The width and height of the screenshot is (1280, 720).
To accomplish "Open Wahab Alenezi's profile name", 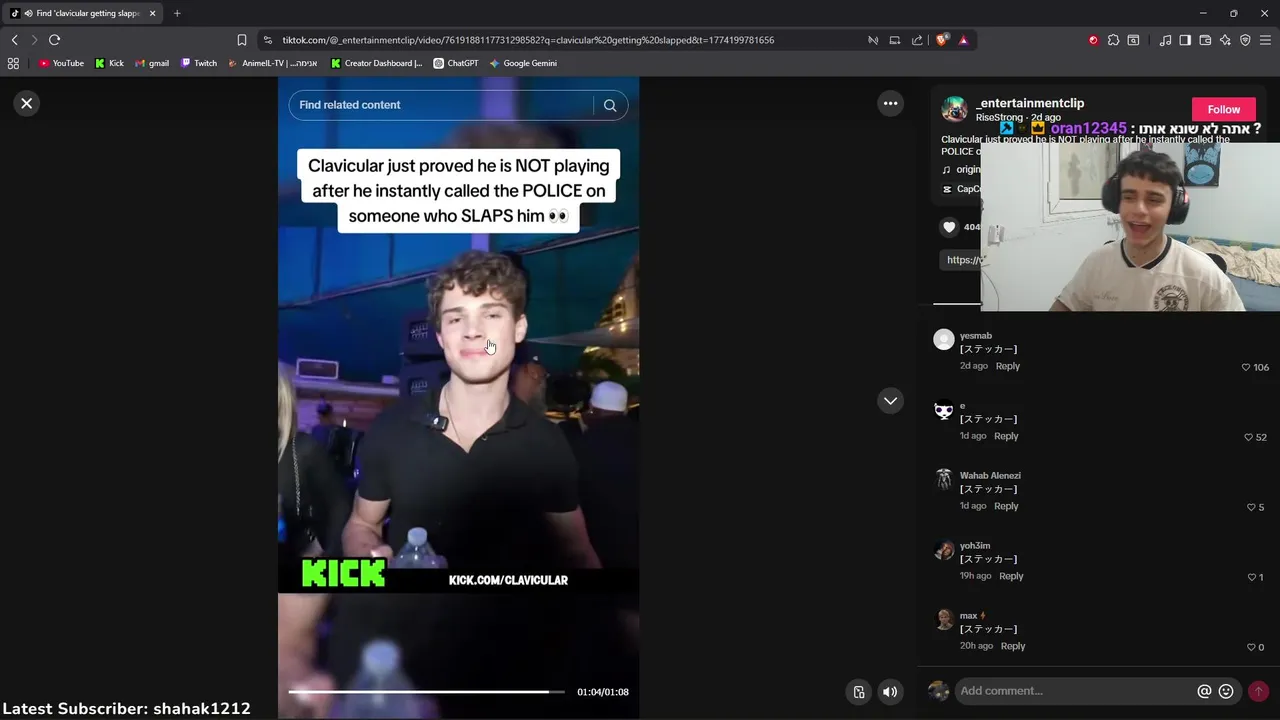I will pyautogui.click(x=990, y=476).
